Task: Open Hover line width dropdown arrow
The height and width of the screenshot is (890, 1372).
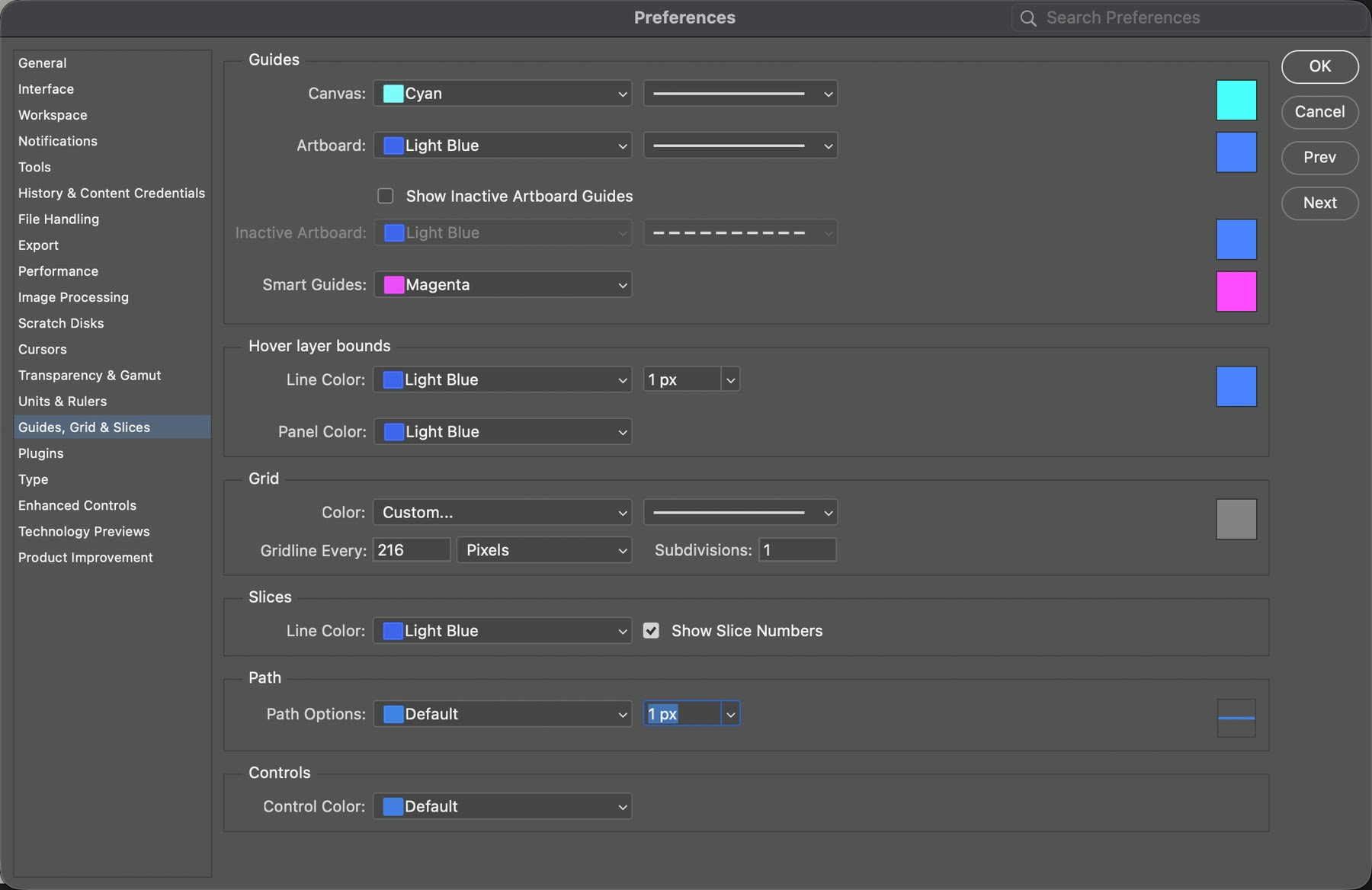Action: pyautogui.click(x=730, y=379)
